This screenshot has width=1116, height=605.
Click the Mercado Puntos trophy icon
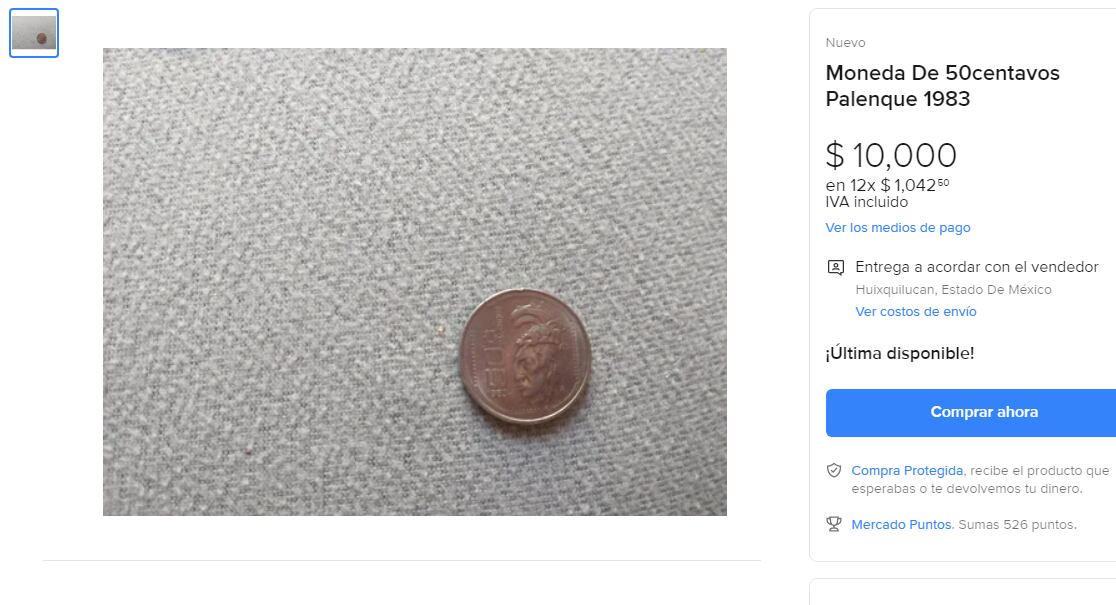(x=834, y=524)
